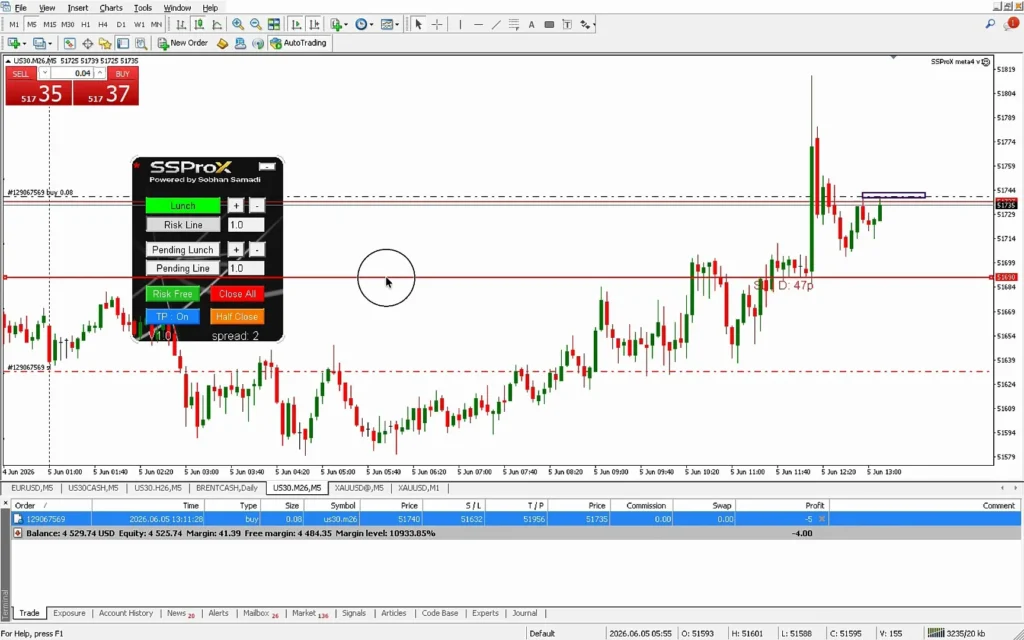Viewport: 1024px width, 640px height.
Task: Toggle Chart Shift
Action: tap(314, 25)
